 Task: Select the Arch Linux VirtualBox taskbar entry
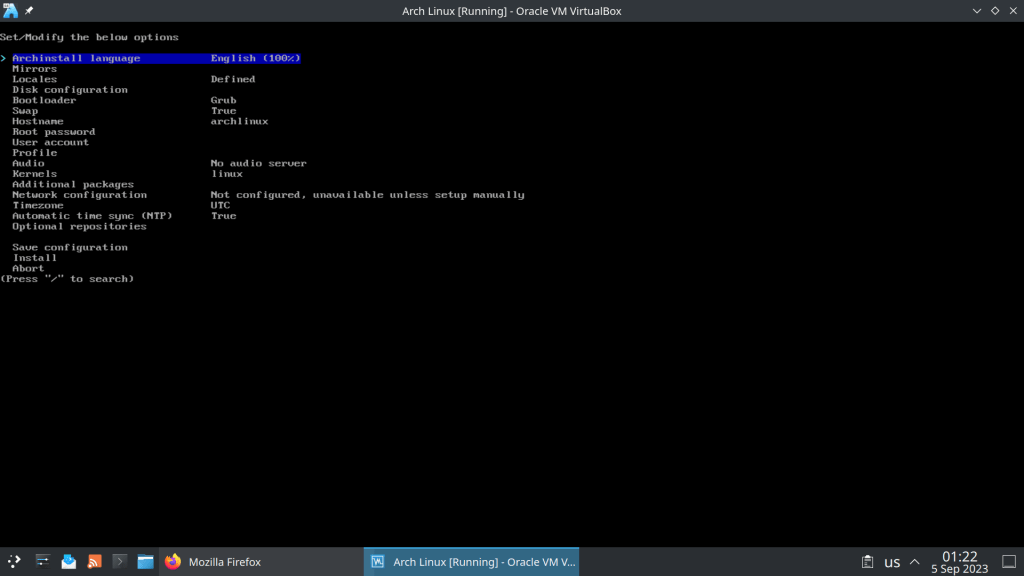(x=471, y=562)
